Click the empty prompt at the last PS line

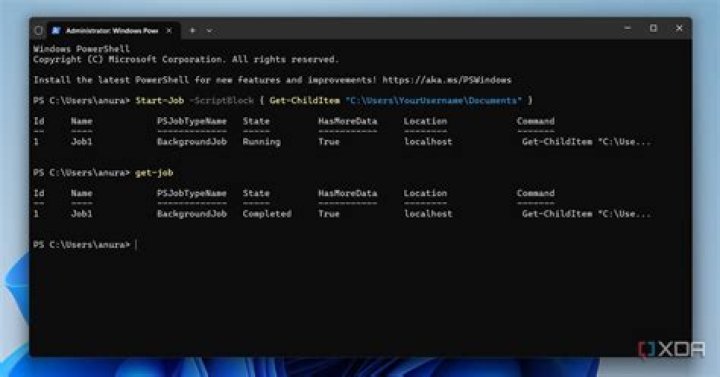(x=136, y=245)
